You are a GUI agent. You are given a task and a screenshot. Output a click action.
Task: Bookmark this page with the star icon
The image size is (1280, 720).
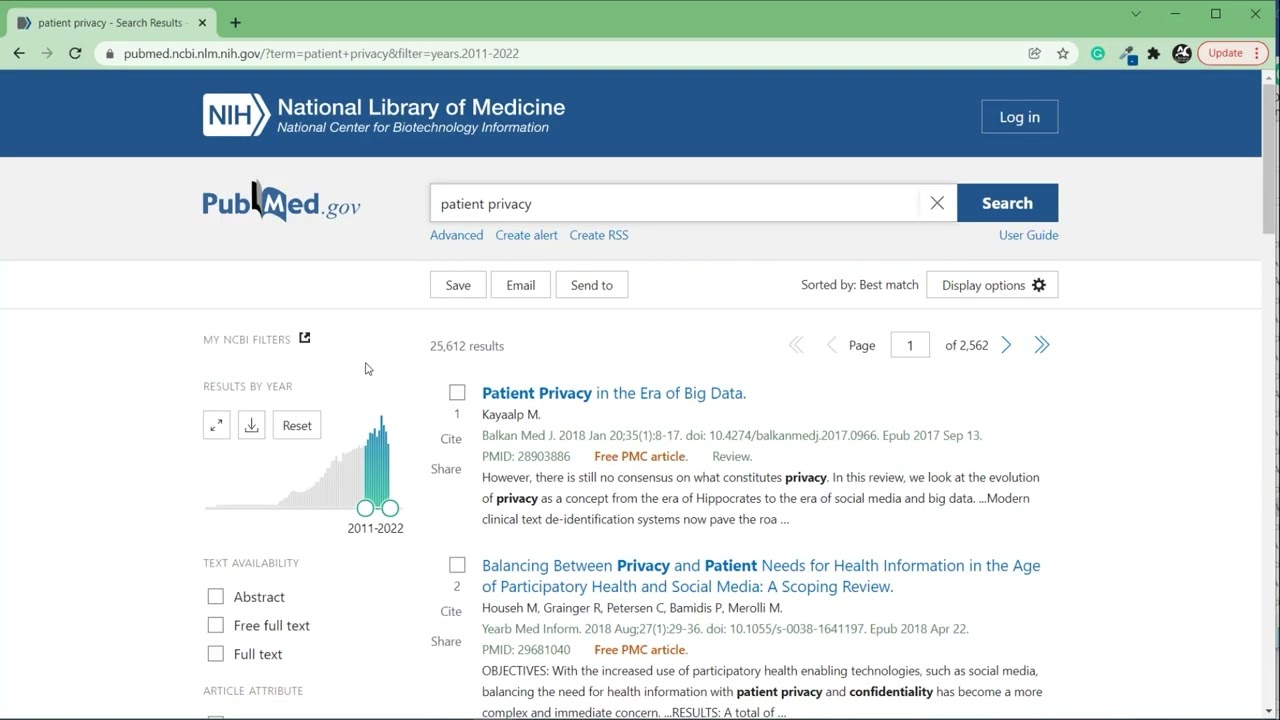pos(1063,53)
